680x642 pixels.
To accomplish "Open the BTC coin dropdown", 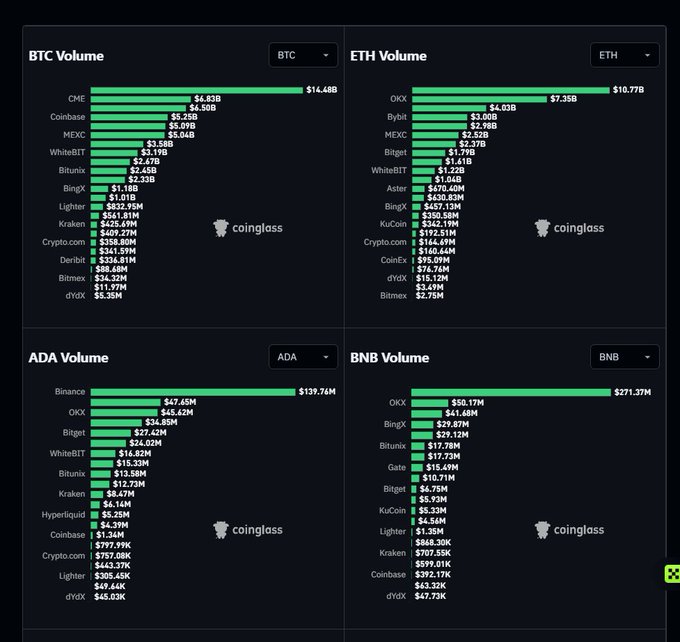I will click(x=303, y=55).
